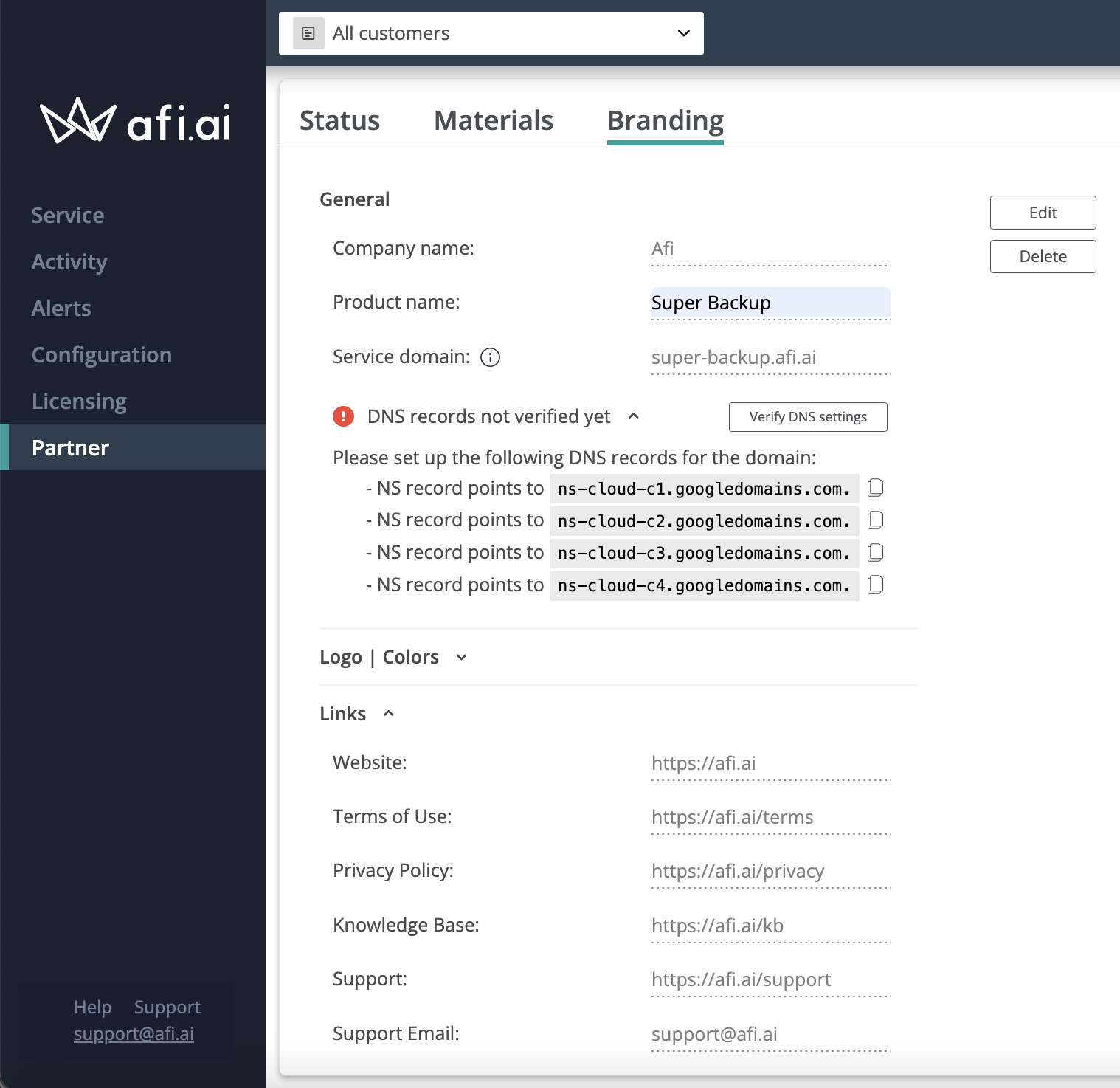
Task: Open Service in the sidebar
Action: (x=68, y=216)
